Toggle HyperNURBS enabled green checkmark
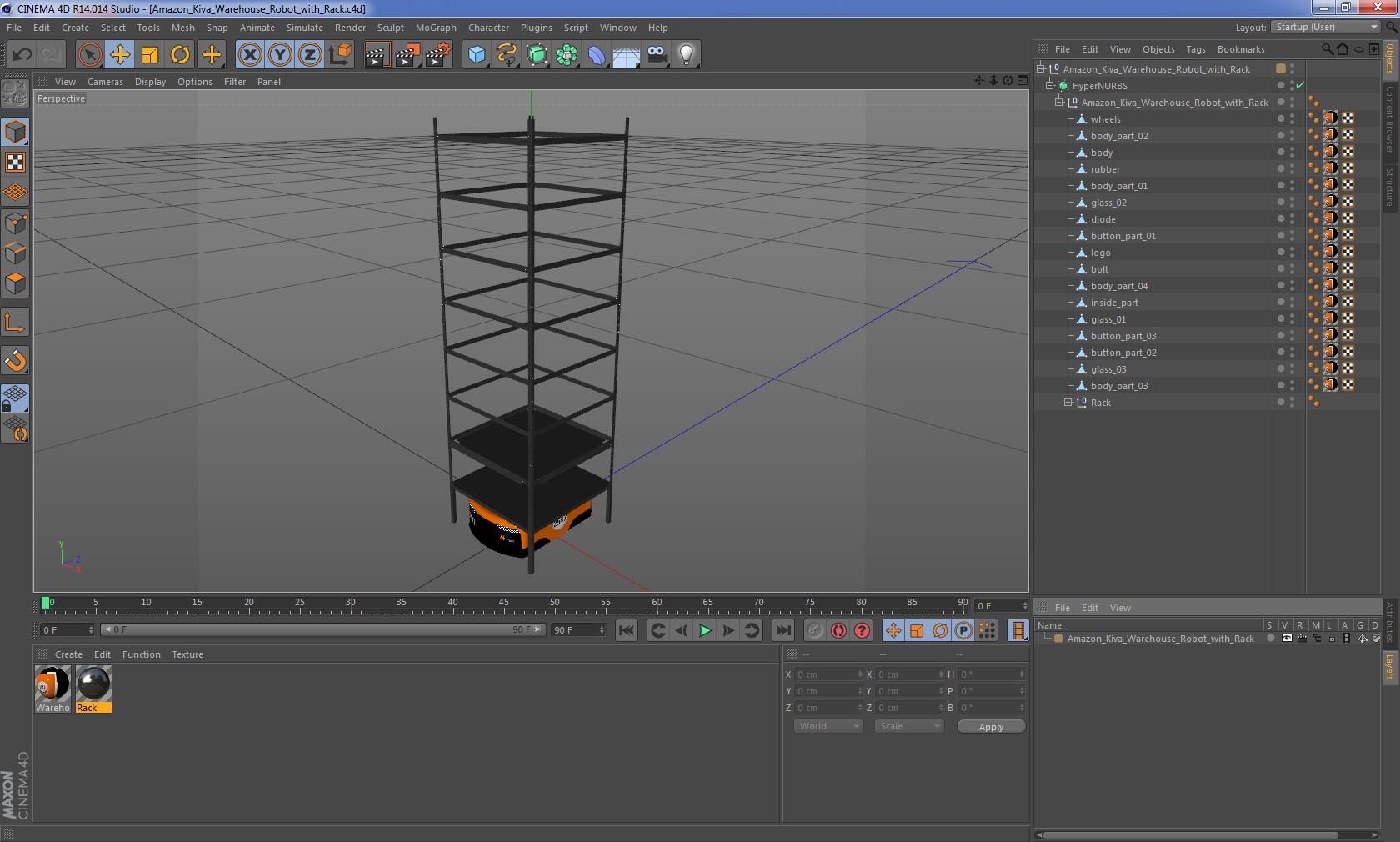Viewport: 1400px width, 842px height. 1300,85
